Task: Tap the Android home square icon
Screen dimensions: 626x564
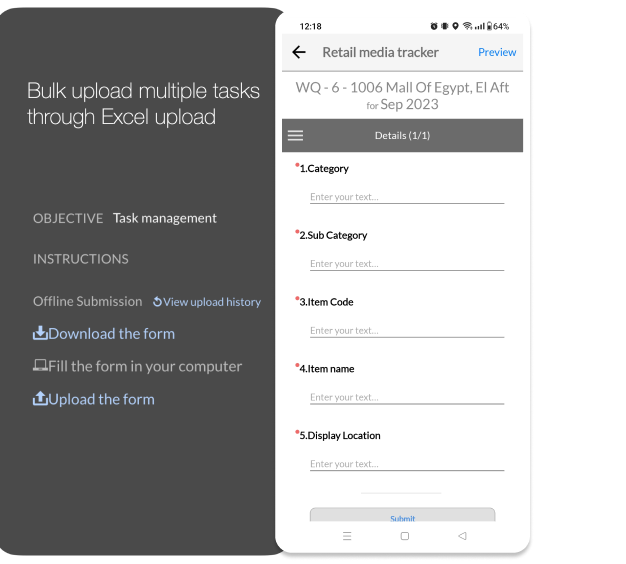Action: (404, 536)
